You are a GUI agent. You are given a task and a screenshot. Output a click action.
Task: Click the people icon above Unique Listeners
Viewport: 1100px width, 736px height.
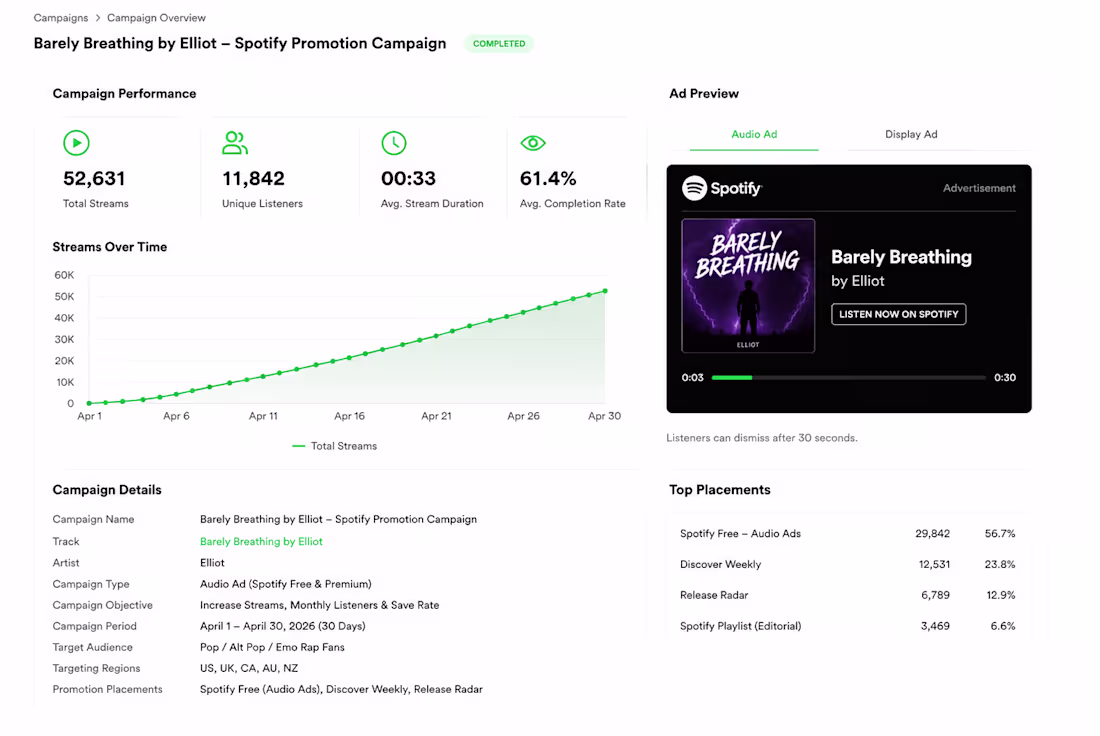coord(235,143)
